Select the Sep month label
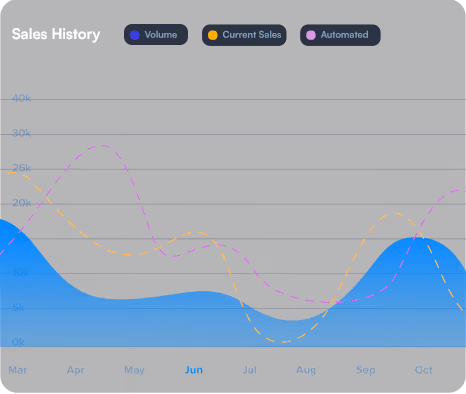466x394 pixels. (366, 370)
